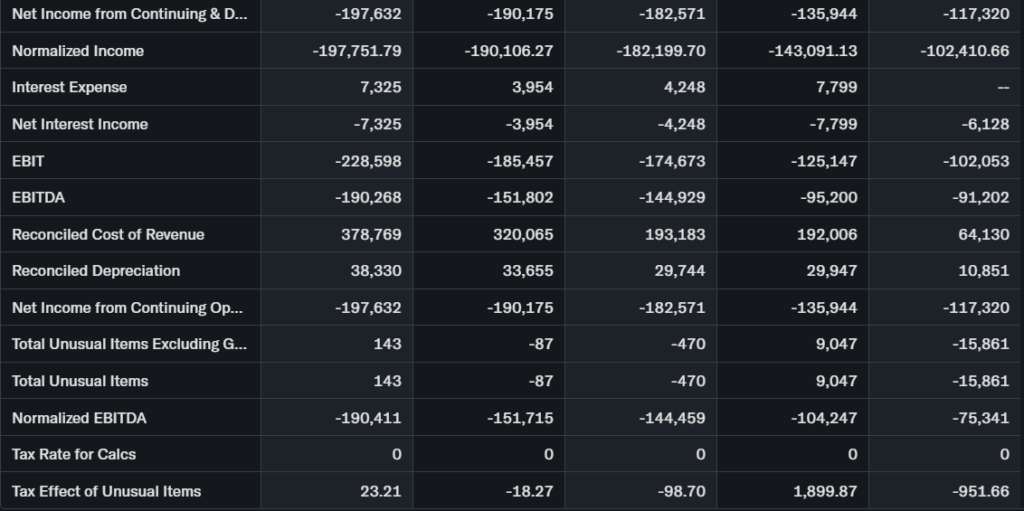
Task: Select the -228,598 EBIT value
Action: 368,161
